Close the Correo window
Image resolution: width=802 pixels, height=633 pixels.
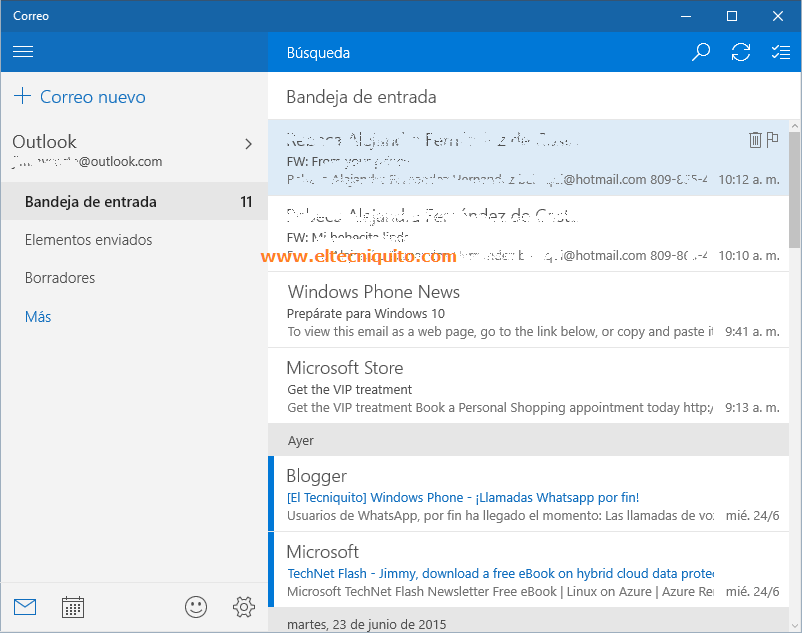(778, 16)
